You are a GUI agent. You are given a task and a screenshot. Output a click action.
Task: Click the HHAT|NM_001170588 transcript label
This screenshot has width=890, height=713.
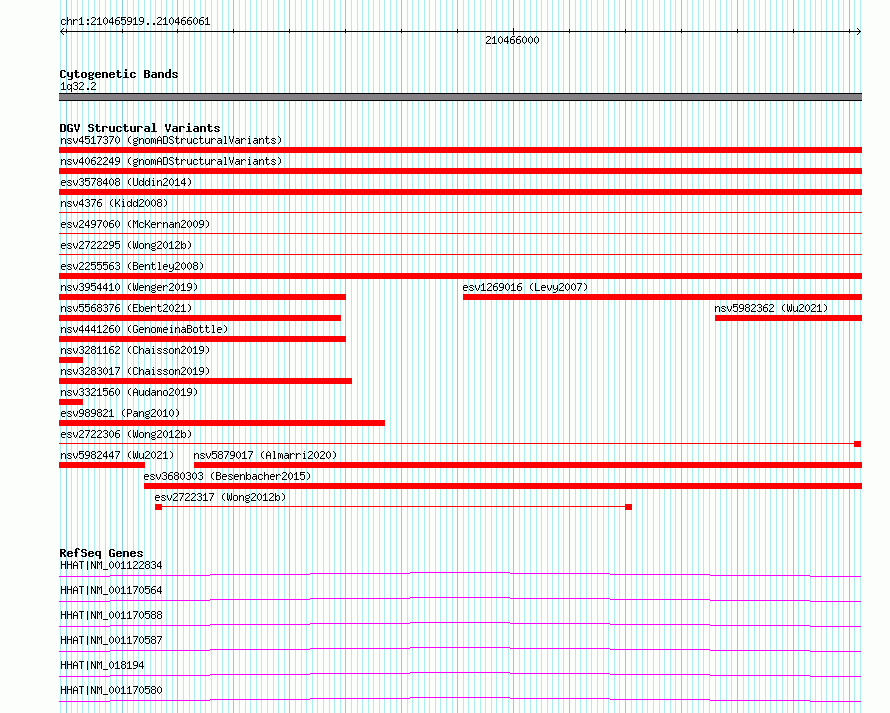(111, 615)
